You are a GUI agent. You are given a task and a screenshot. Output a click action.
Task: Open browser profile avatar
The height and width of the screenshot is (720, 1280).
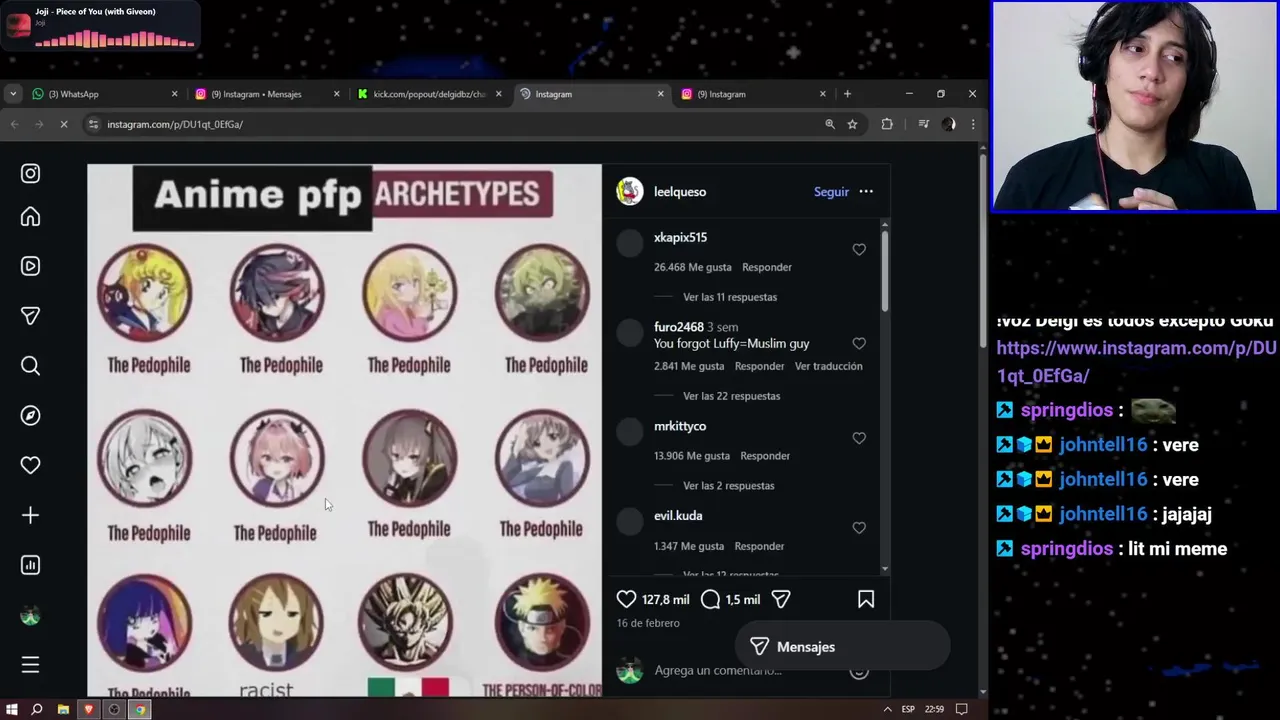(x=948, y=124)
